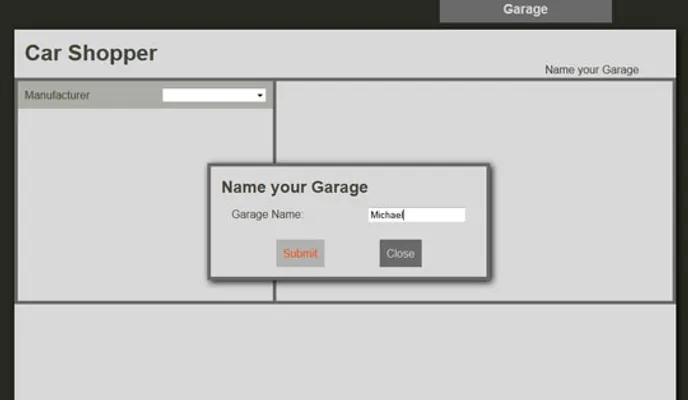The height and width of the screenshot is (400, 688).
Task: Focus the Garage Name text field
Action: click(x=416, y=215)
